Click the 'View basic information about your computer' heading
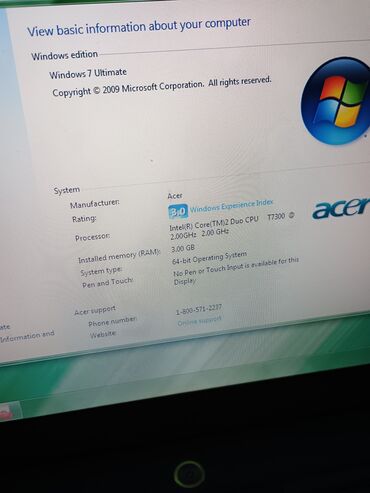The width and height of the screenshot is (370, 493). point(139,27)
